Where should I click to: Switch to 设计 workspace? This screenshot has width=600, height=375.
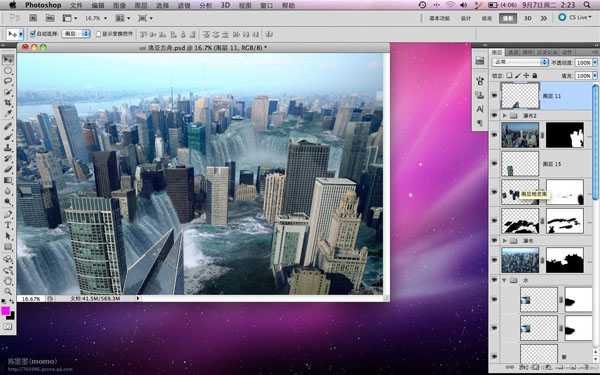pyautogui.click(x=466, y=18)
